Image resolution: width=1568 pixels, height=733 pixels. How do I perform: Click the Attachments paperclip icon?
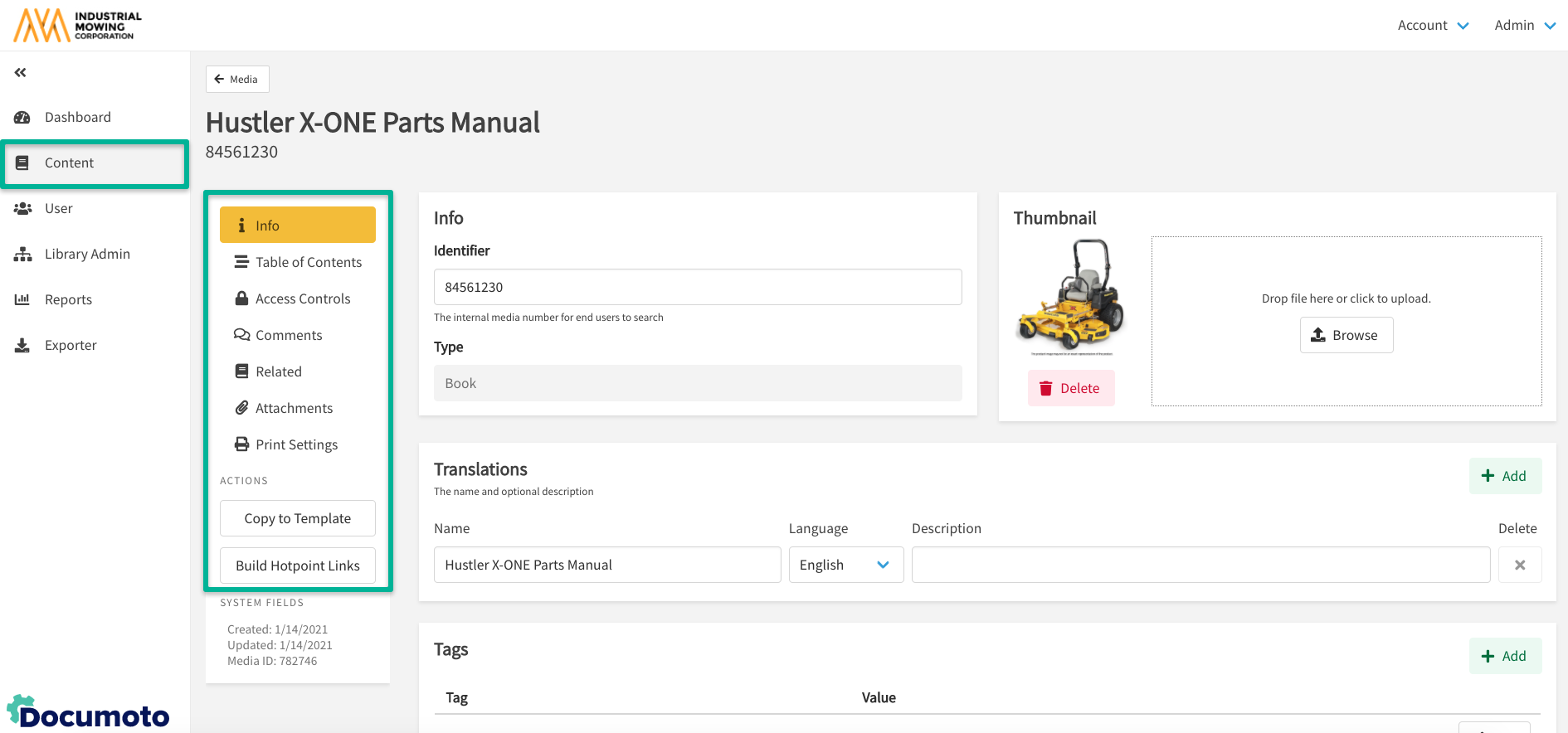click(x=241, y=408)
